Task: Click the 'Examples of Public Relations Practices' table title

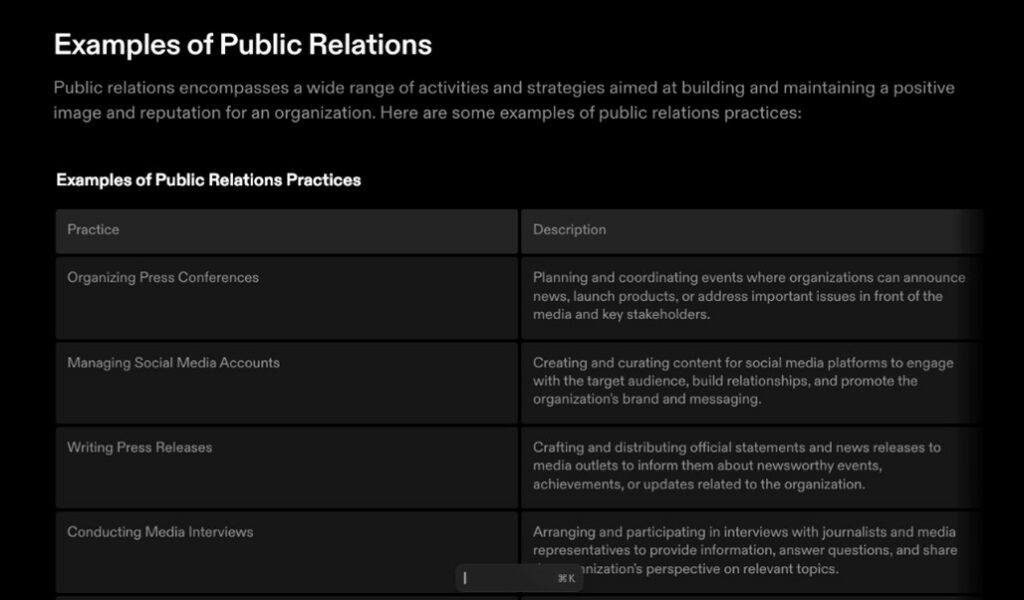Action: [x=208, y=180]
